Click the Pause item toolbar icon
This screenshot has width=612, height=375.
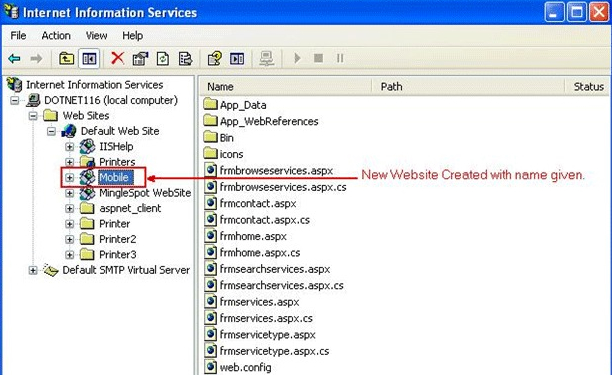[340, 59]
